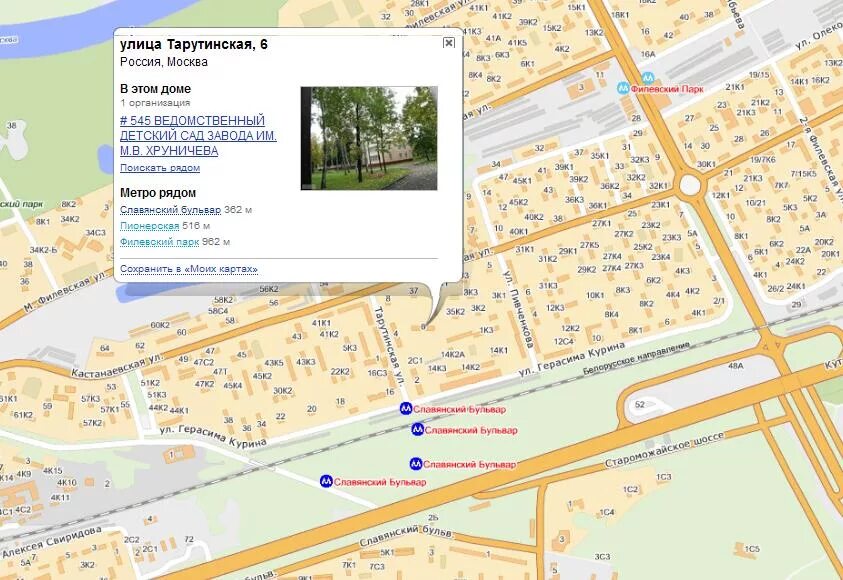The height and width of the screenshot is (580, 843).
Task: Click house number 48А
Action: tap(735, 366)
